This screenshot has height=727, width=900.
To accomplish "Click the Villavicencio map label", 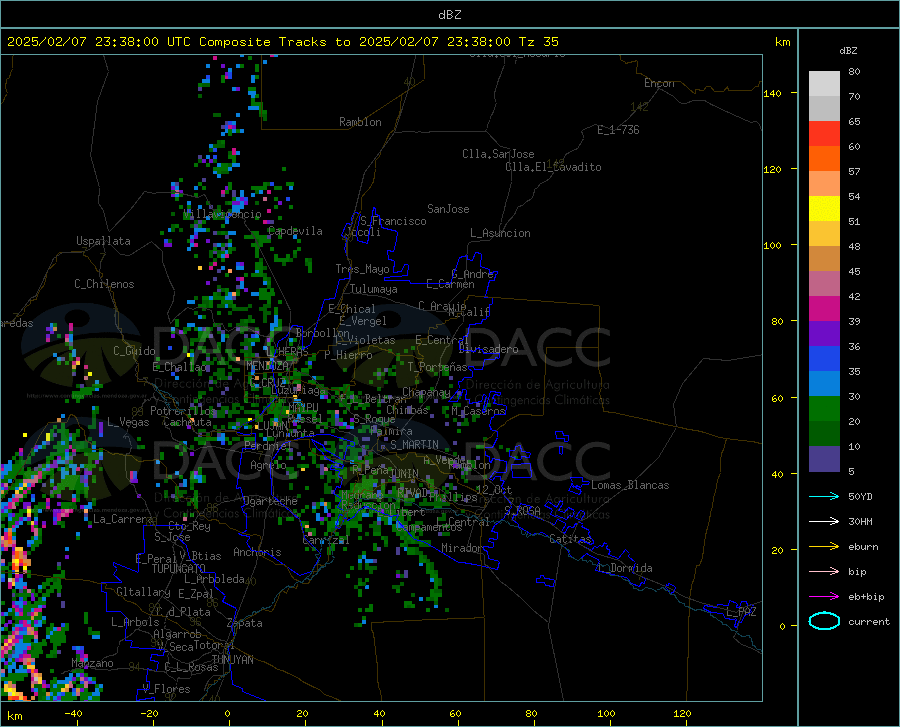I will [x=222, y=214].
